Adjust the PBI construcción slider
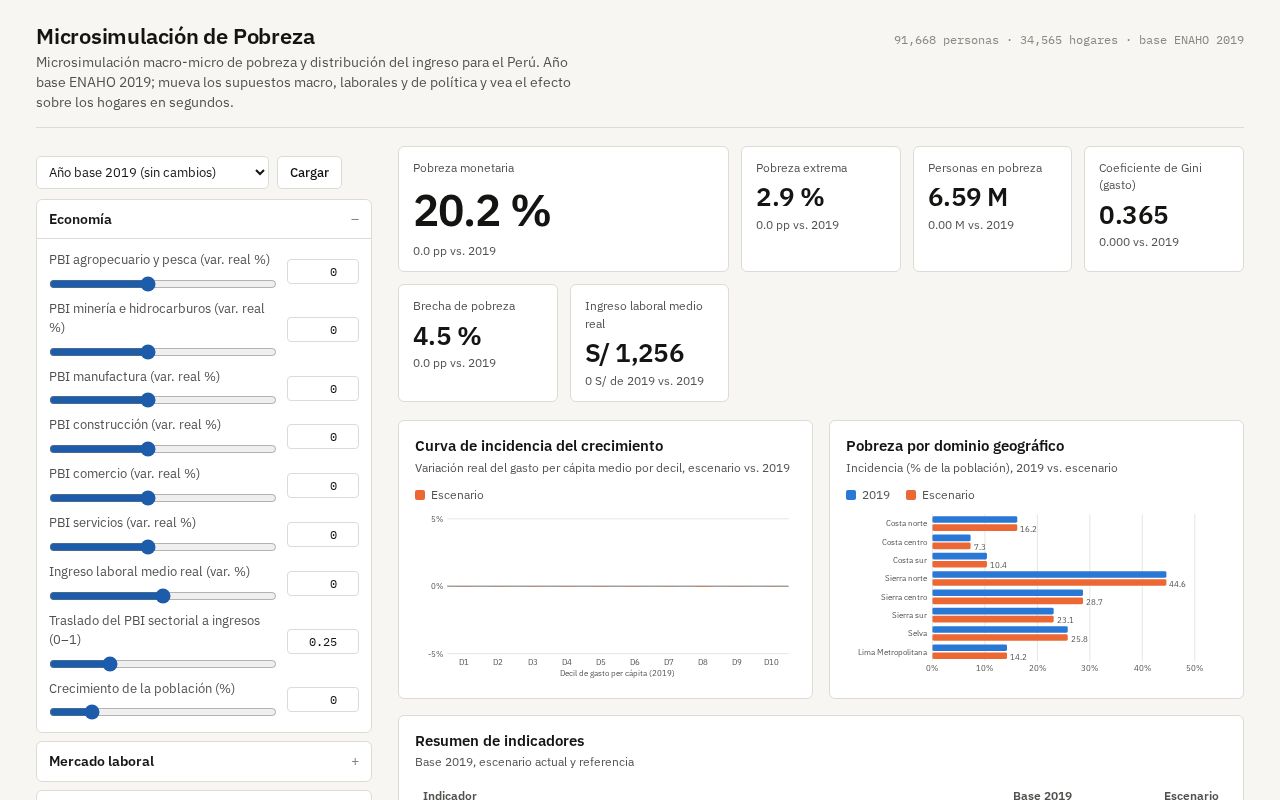Image resolution: width=1280 pixels, height=800 pixels. point(163,449)
